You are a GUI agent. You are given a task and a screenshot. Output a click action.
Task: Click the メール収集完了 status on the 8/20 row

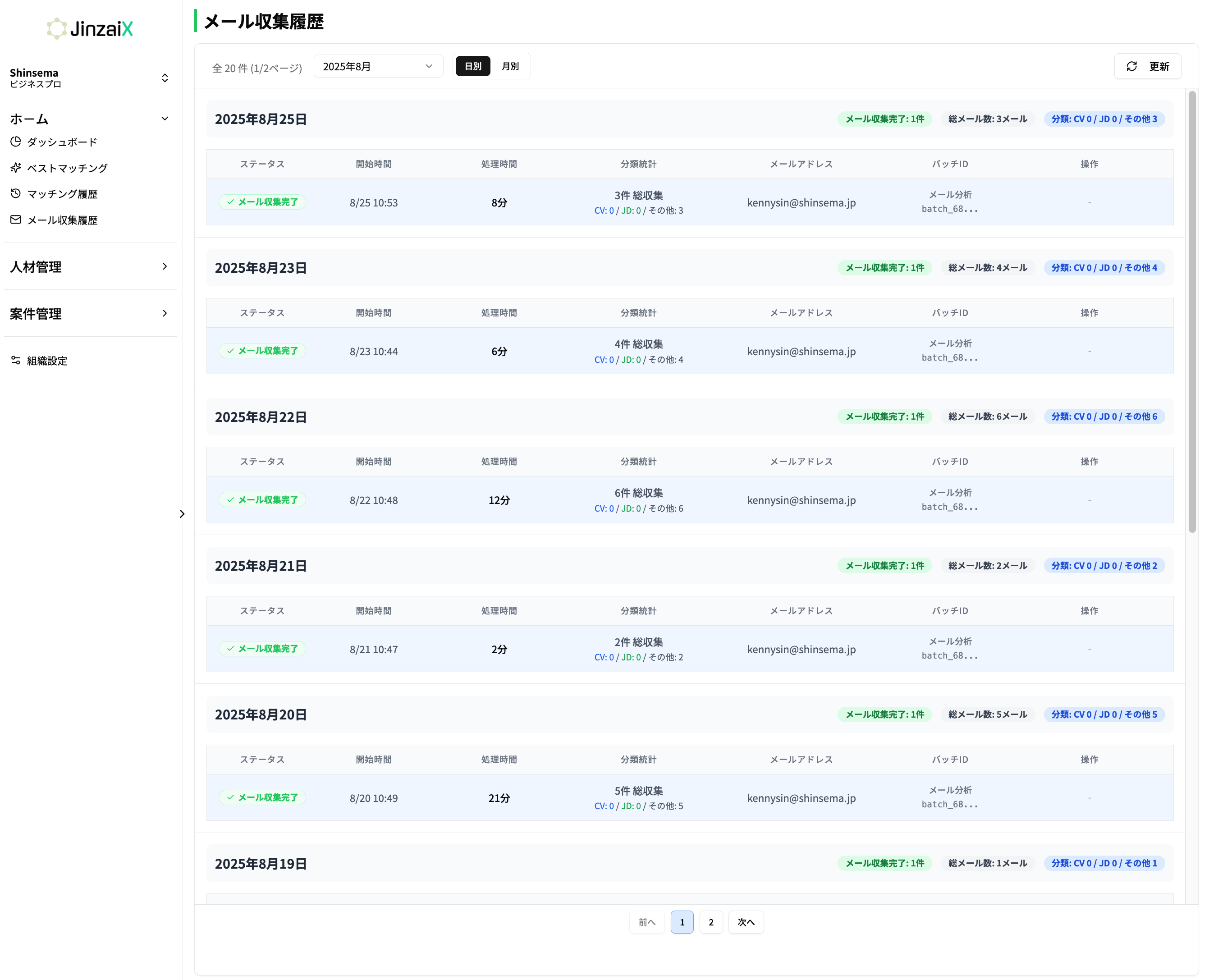(x=262, y=797)
